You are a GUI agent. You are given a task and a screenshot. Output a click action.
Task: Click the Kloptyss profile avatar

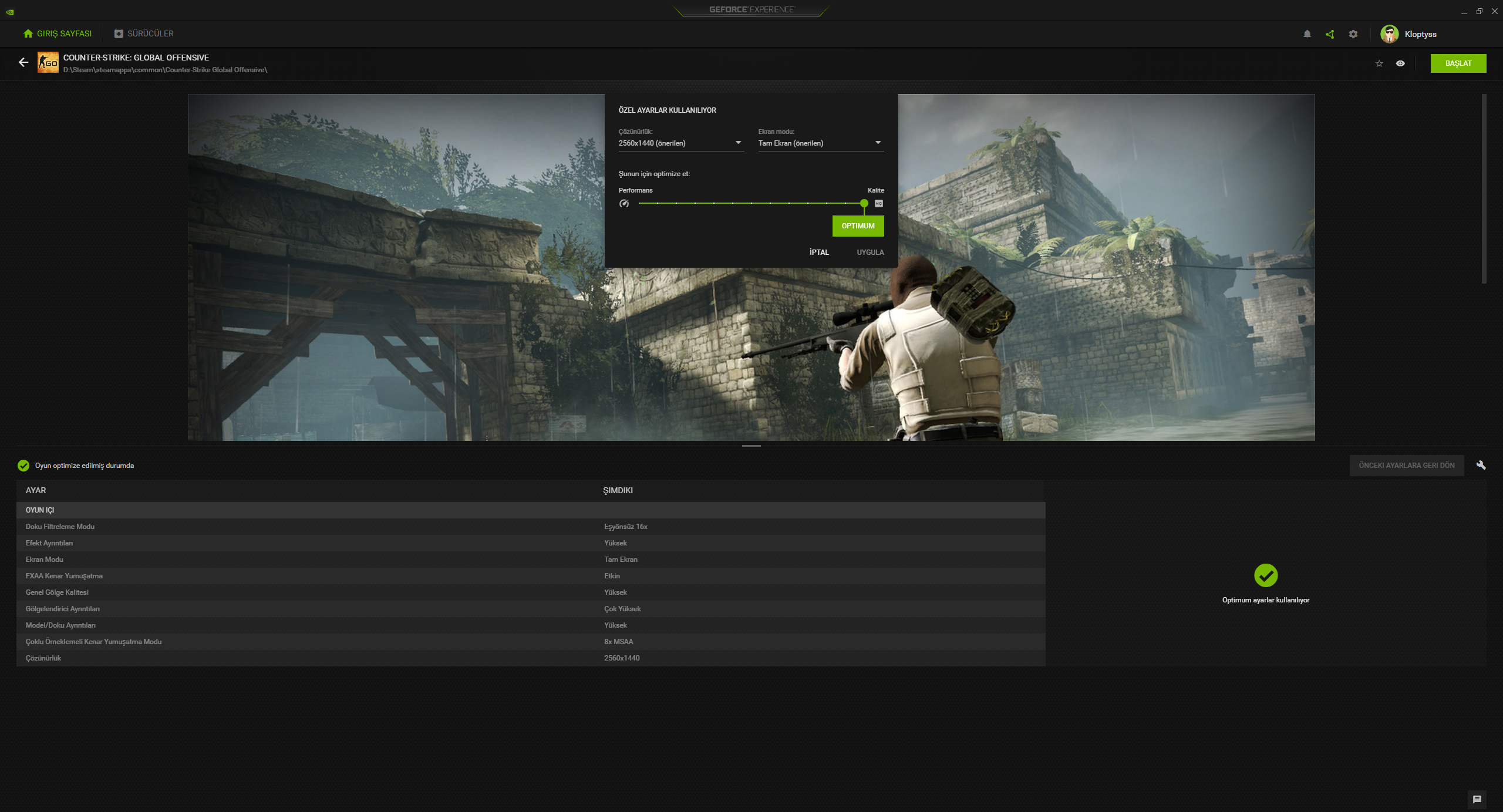tap(1389, 34)
